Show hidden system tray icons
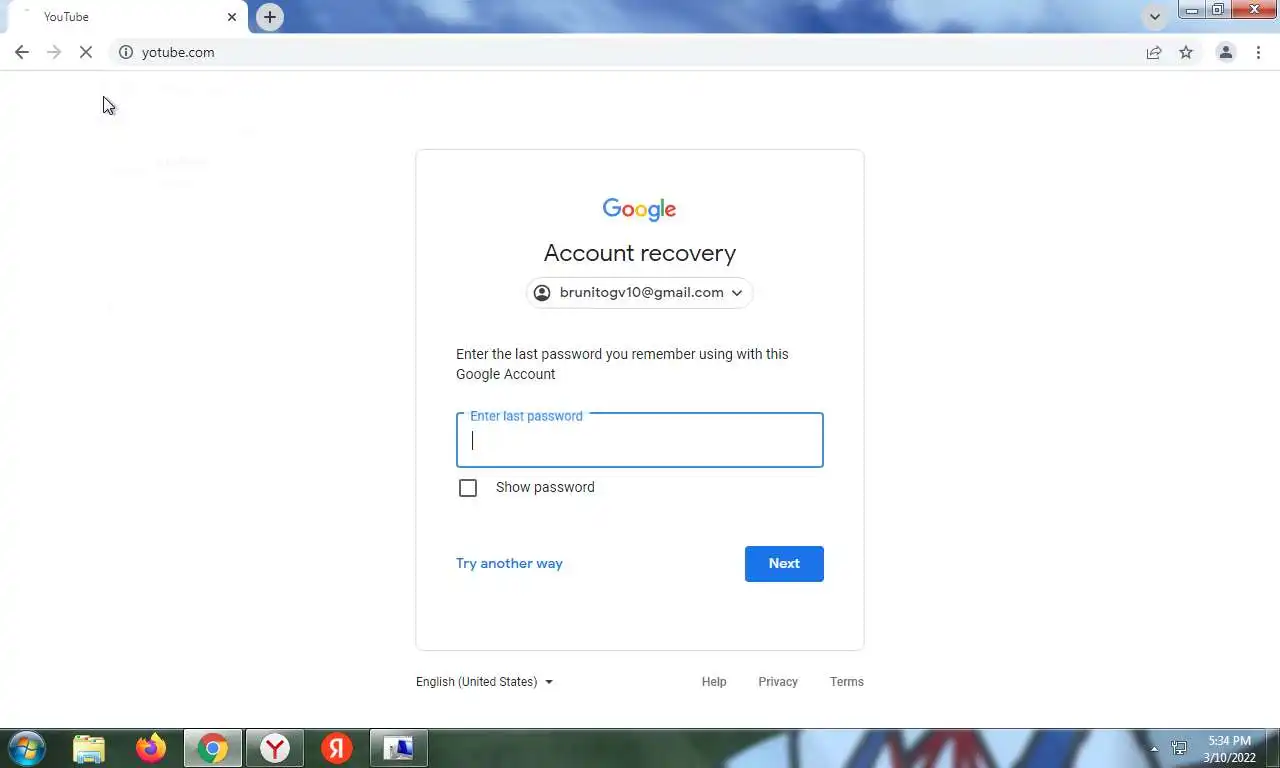This screenshot has height=768, width=1280. [1154, 748]
